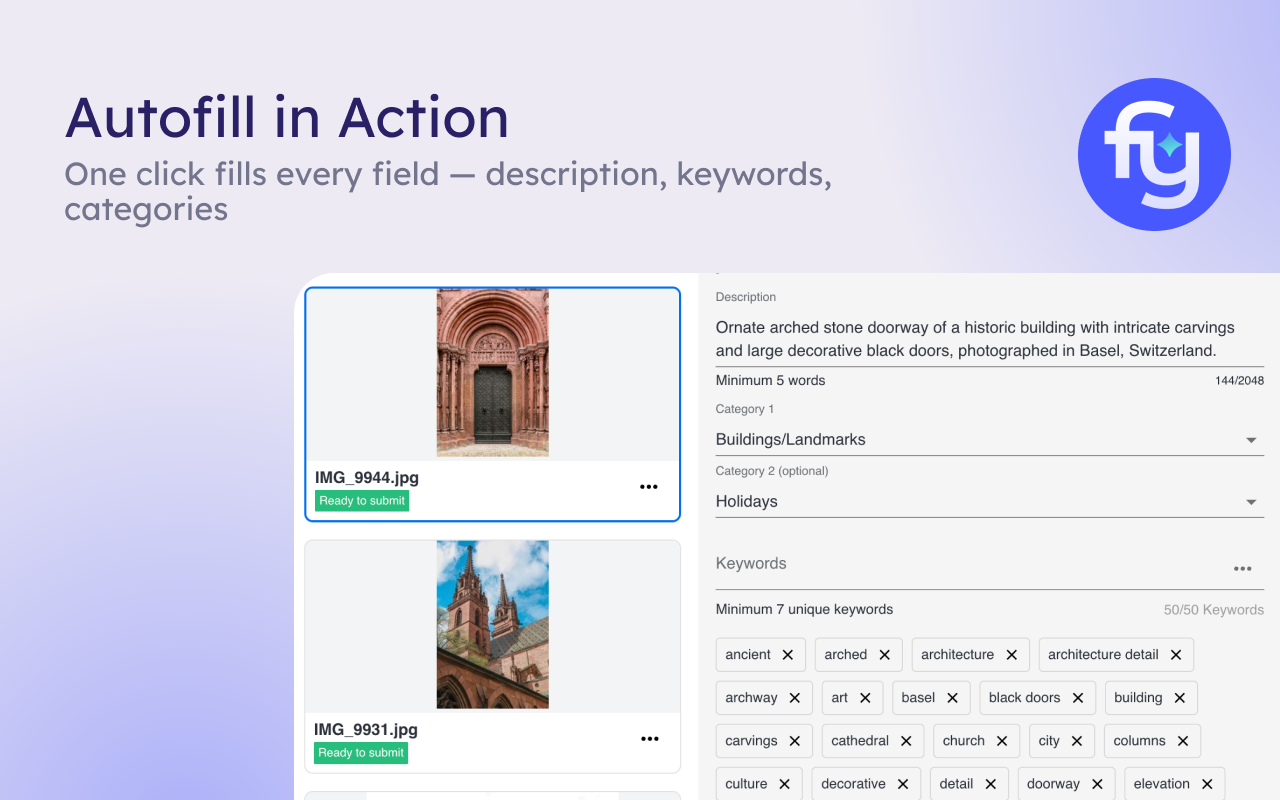Viewport: 1280px width, 800px height.
Task: Click the 50/50 Keywords counter
Action: tap(1214, 610)
